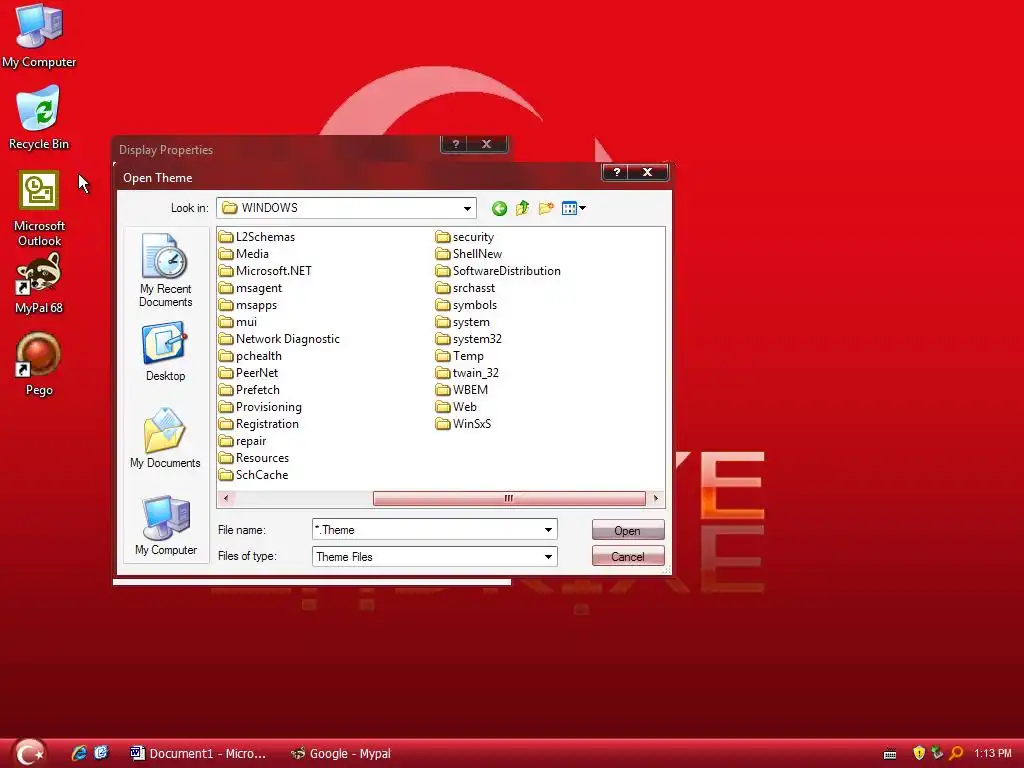Viewport: 1024px width, 768px height.
Task: Select the Media folder
Action: [x=244, y=253]
